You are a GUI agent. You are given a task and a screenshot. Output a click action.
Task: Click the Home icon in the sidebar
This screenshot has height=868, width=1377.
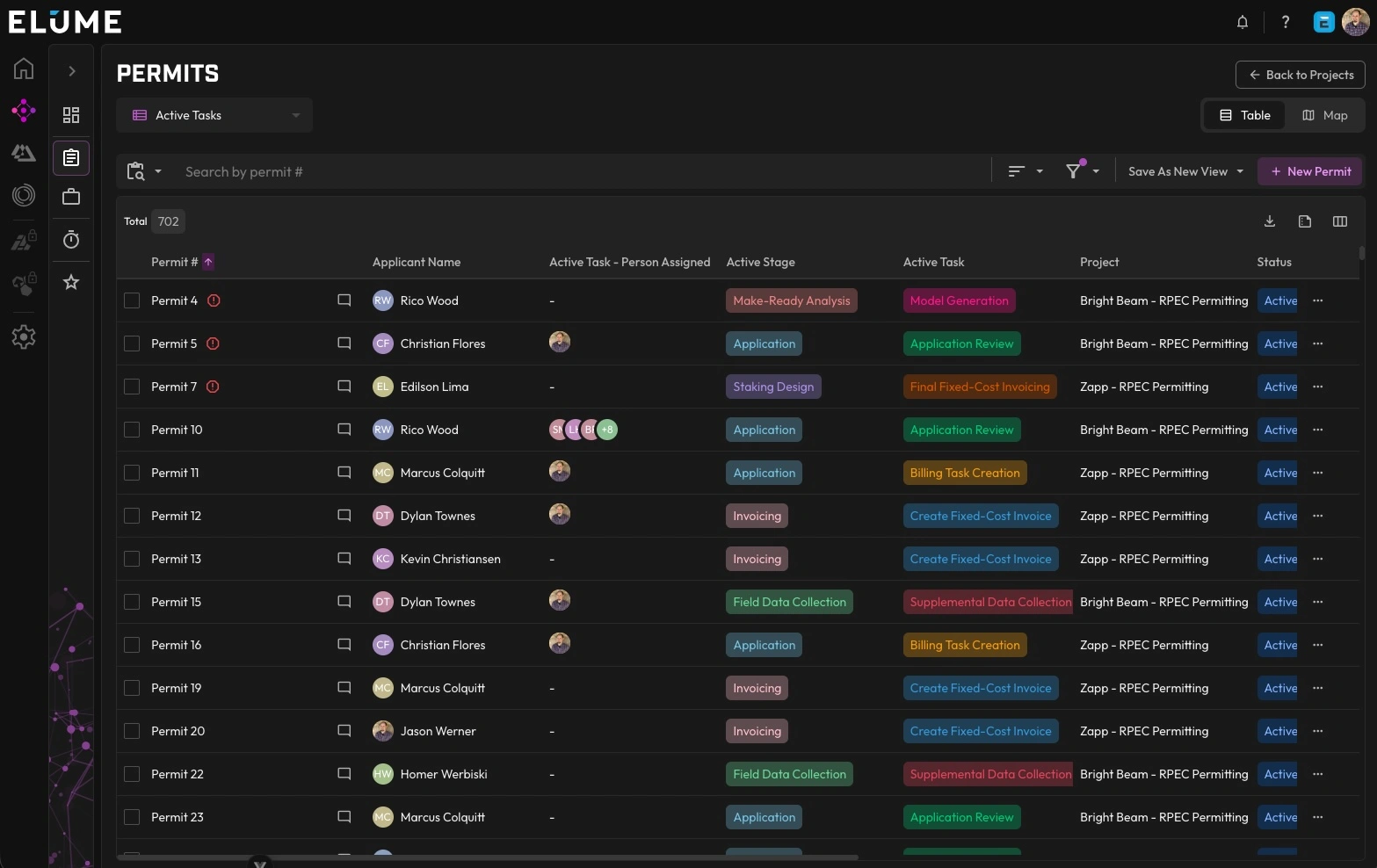click(x=24, y=69)
